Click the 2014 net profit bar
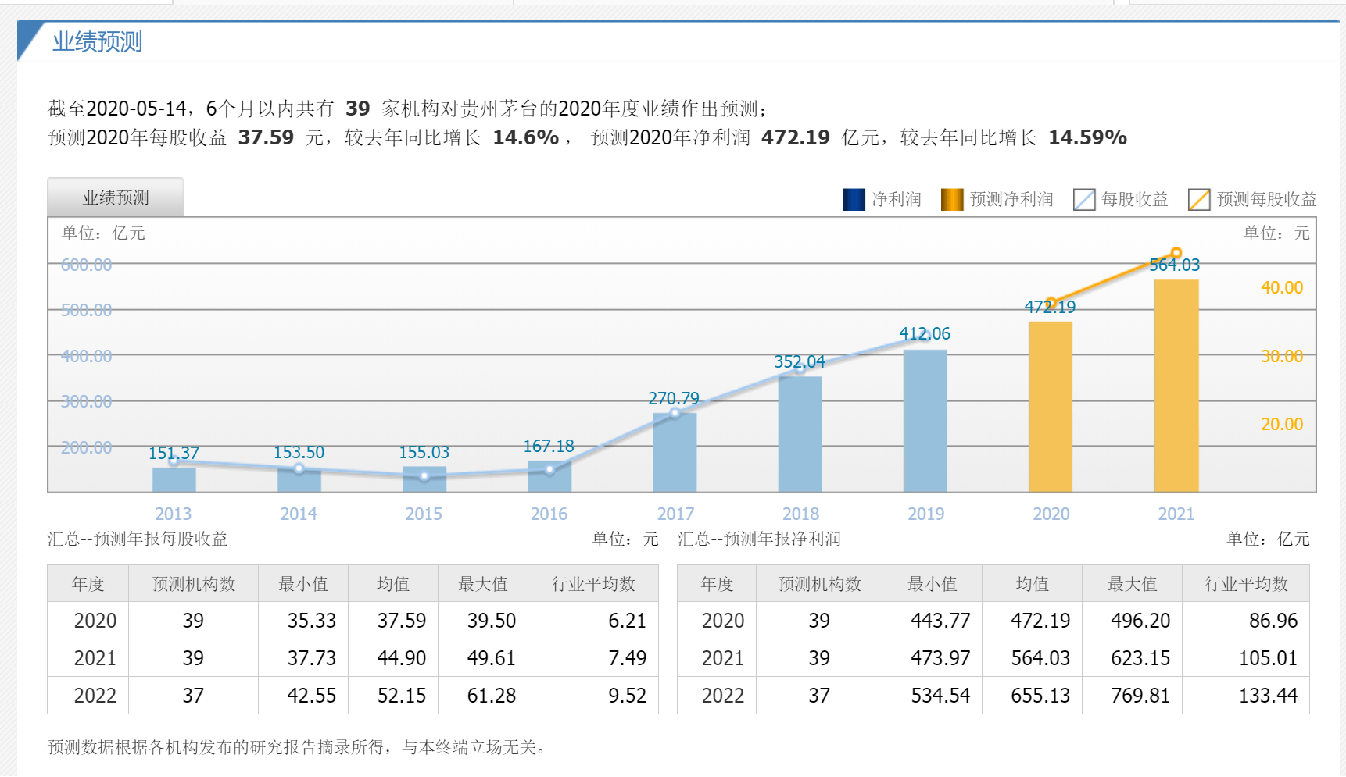 [x=299, y=479]
